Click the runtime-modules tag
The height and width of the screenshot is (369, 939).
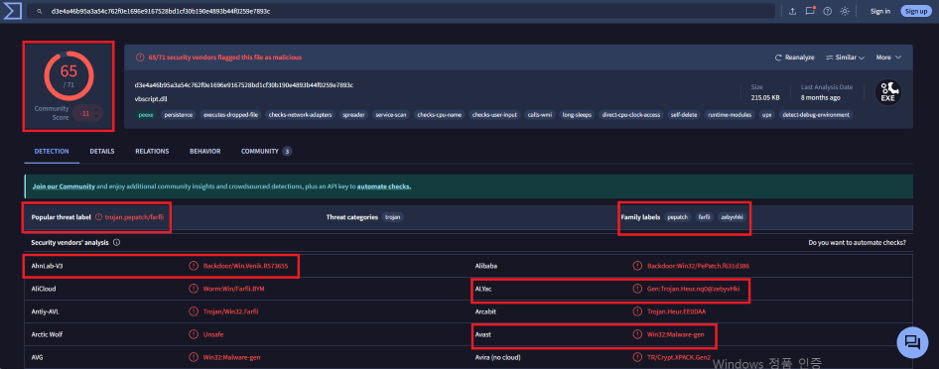click(730, 114)
